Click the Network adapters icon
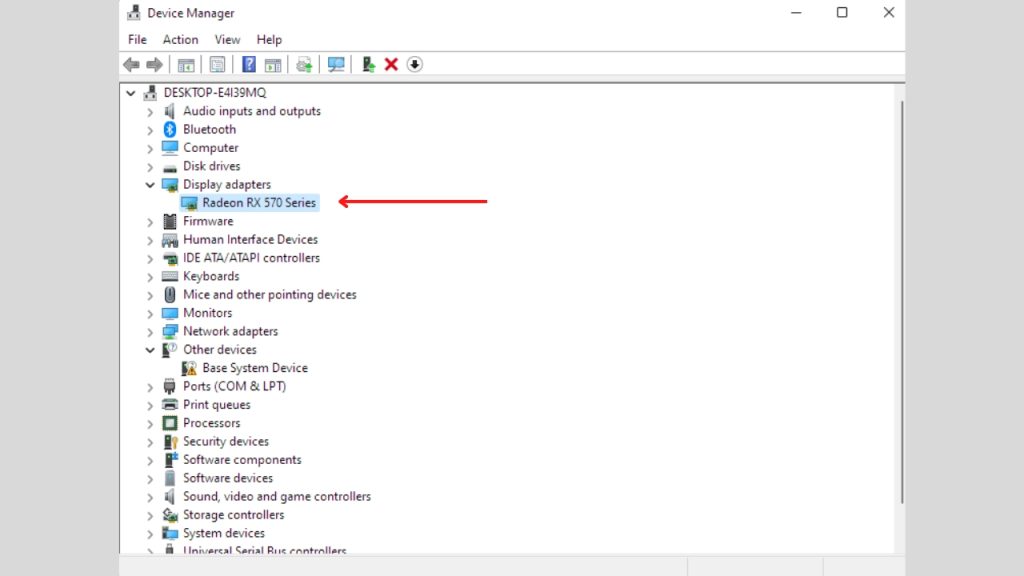The height and width of the screenshot is (576, 1024). pos(170,331)
